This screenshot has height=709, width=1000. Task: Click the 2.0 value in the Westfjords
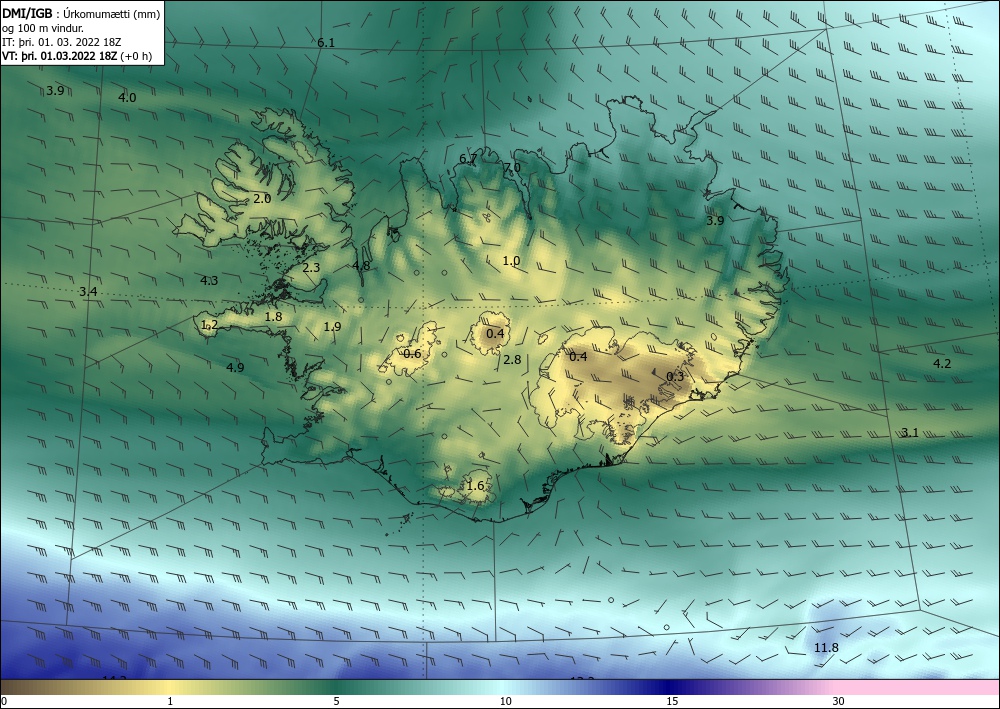(261, 198)
